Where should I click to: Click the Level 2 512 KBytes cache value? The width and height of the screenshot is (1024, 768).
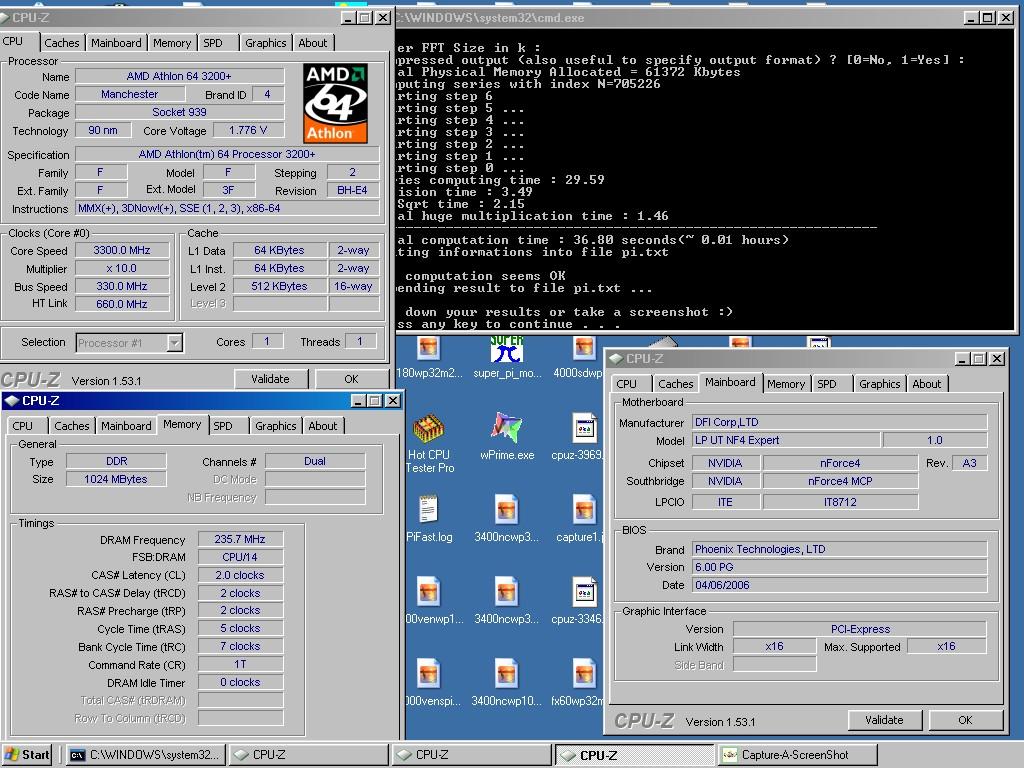coord(280,286)
